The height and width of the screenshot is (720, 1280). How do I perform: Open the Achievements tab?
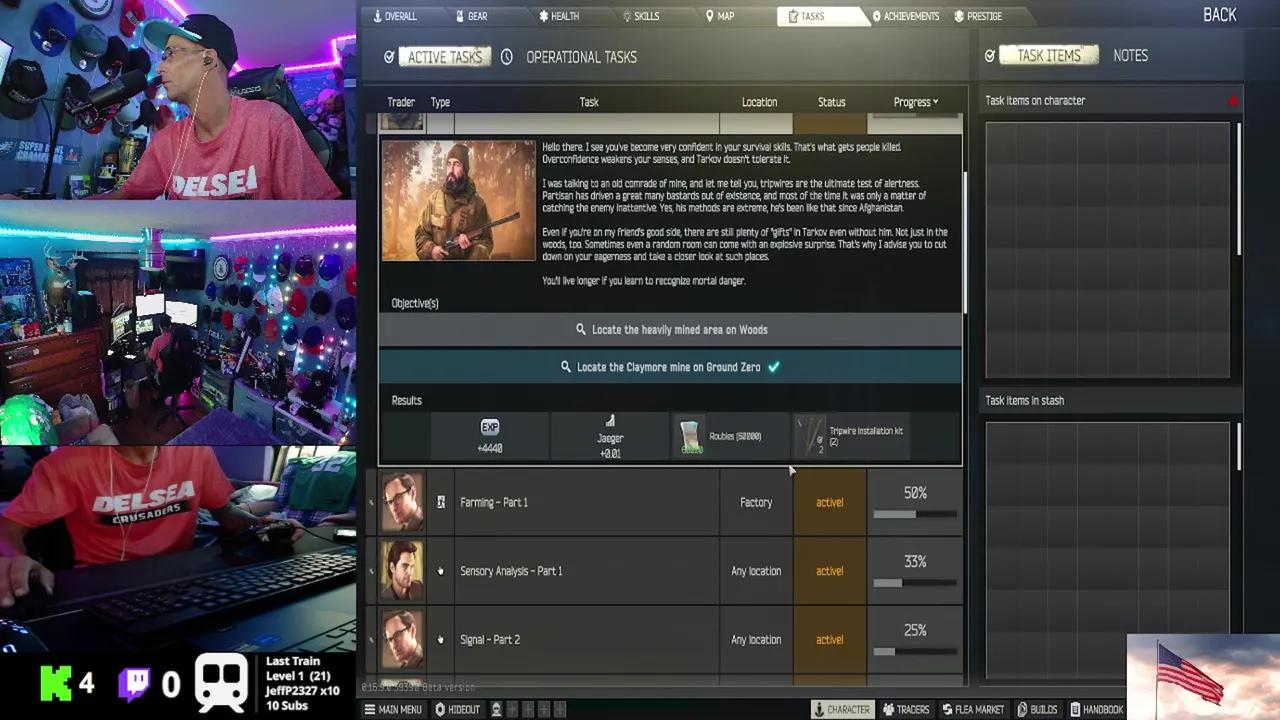[905, 16]
